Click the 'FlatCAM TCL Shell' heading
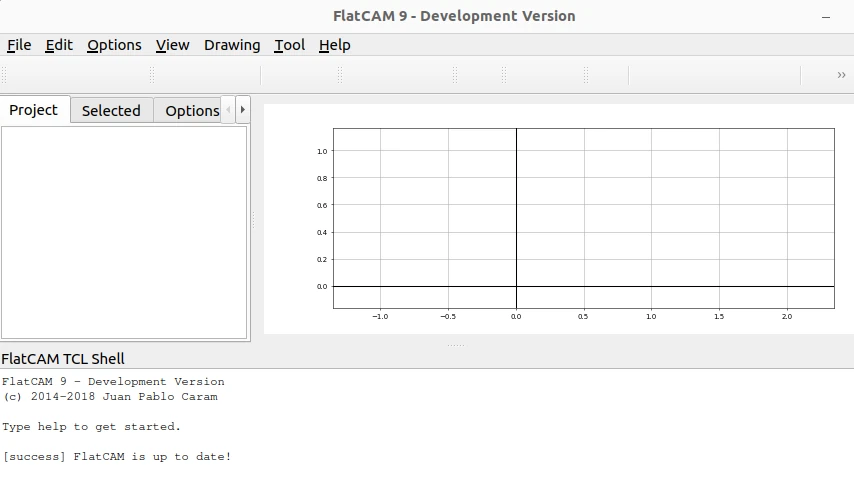 point(63,359)
